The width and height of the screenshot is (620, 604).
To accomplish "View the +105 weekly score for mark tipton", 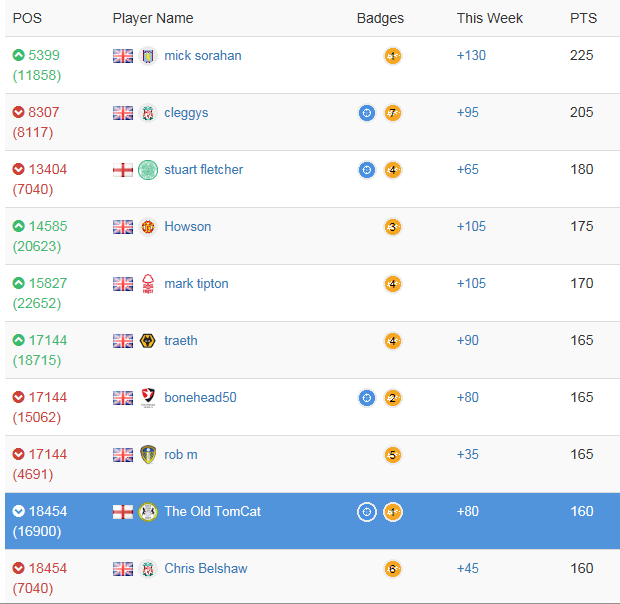I will click(471, 284).
